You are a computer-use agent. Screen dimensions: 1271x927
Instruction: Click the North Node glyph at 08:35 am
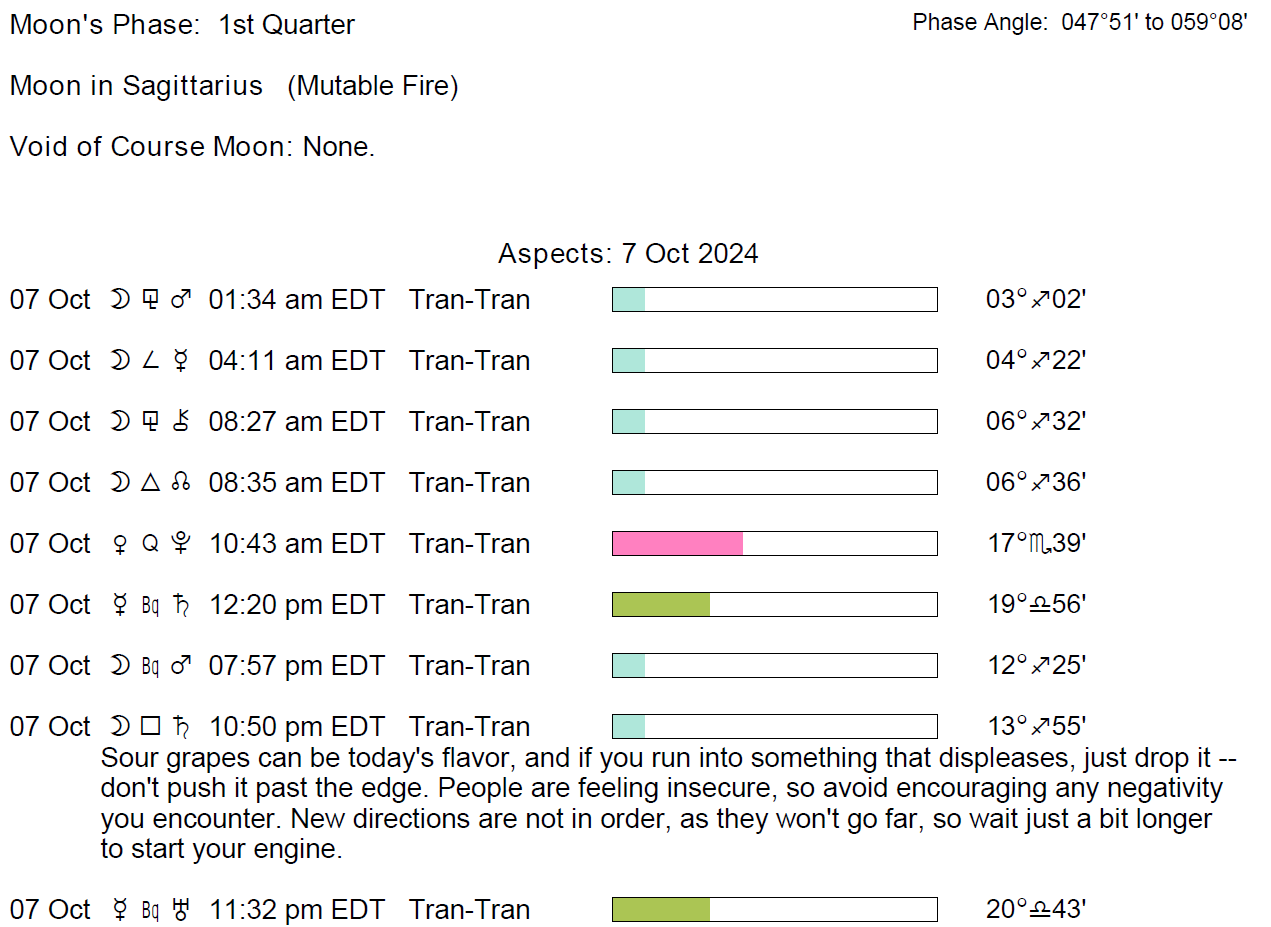click(181, 483)
